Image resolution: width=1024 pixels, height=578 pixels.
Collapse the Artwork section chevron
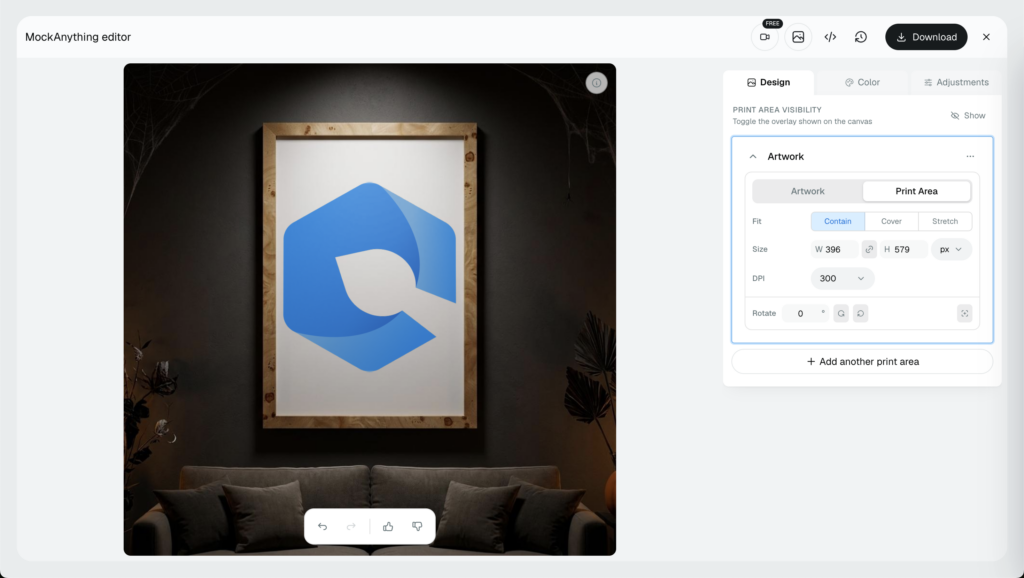753,157
